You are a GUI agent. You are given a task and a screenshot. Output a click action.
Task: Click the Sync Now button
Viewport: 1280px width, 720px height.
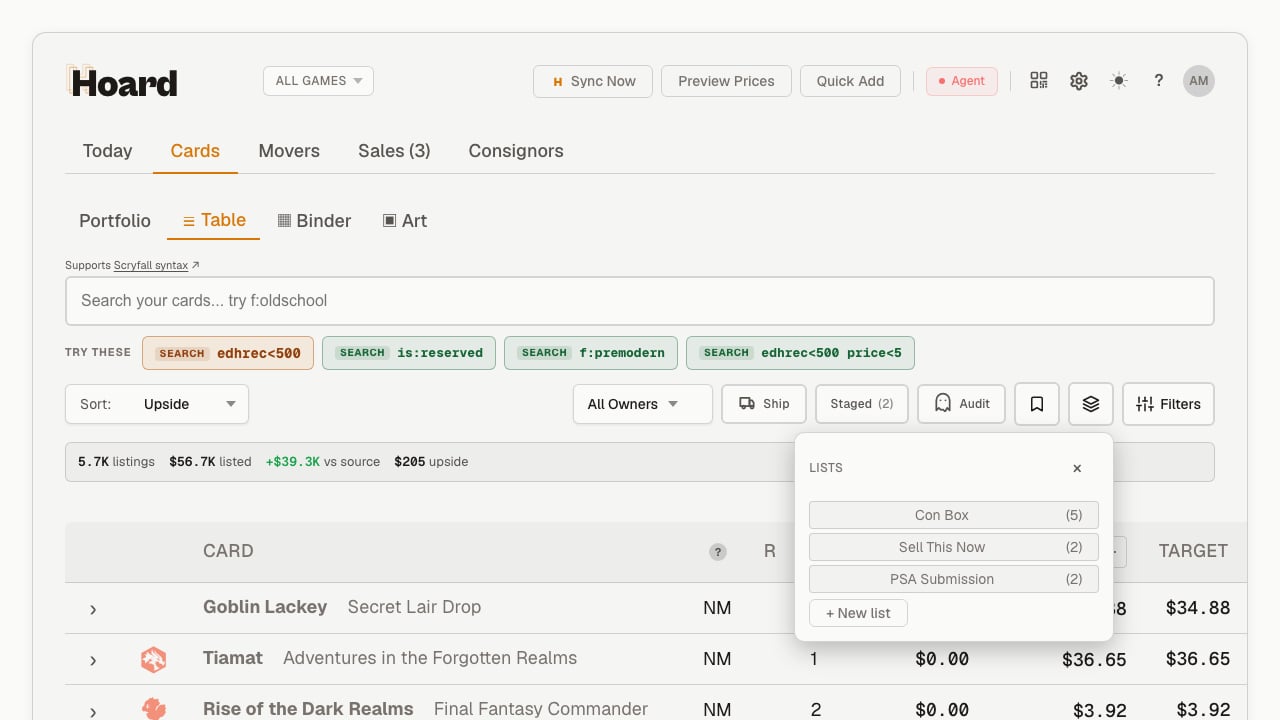coord(593,81)
